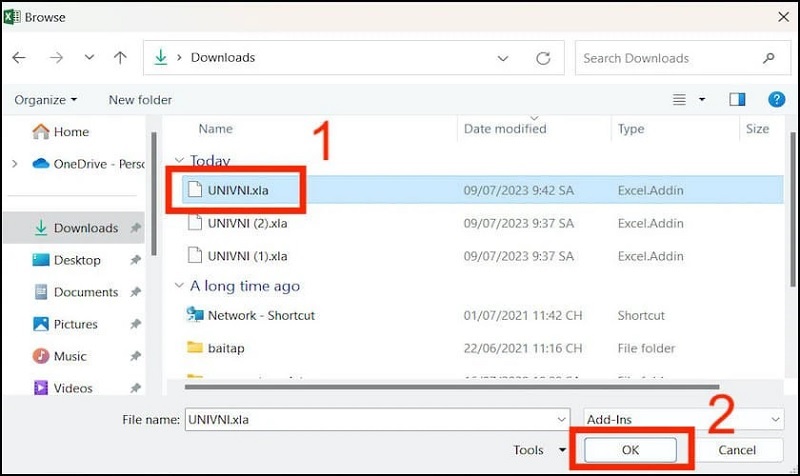Sort files by Date modified column
The image size is (800, 476).
point(505,129)
